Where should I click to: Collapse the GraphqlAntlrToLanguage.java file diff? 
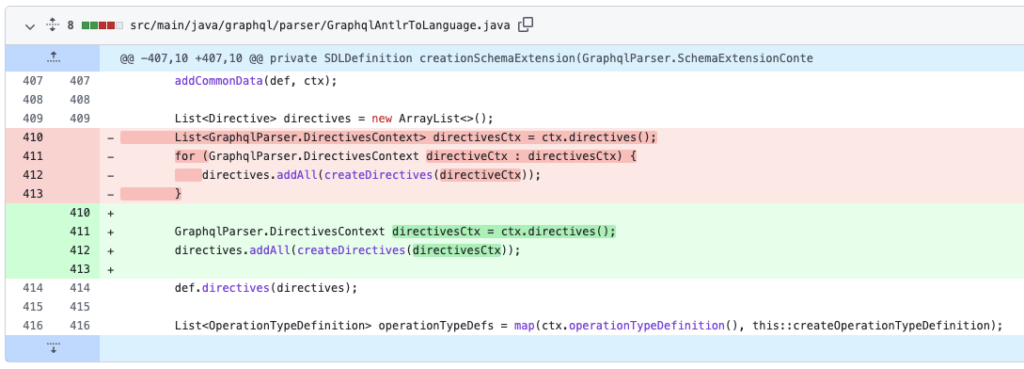(29, 26)
